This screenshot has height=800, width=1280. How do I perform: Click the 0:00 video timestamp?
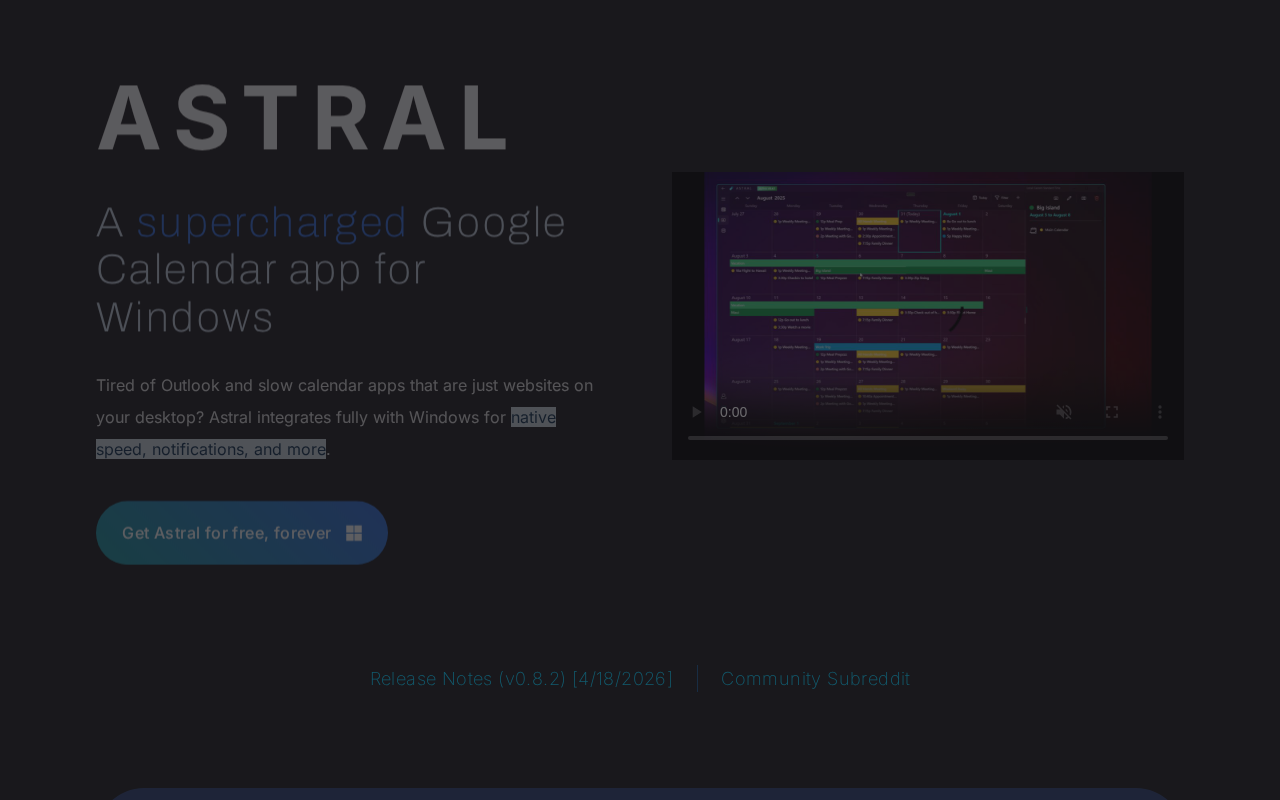[x=733, y=412]
